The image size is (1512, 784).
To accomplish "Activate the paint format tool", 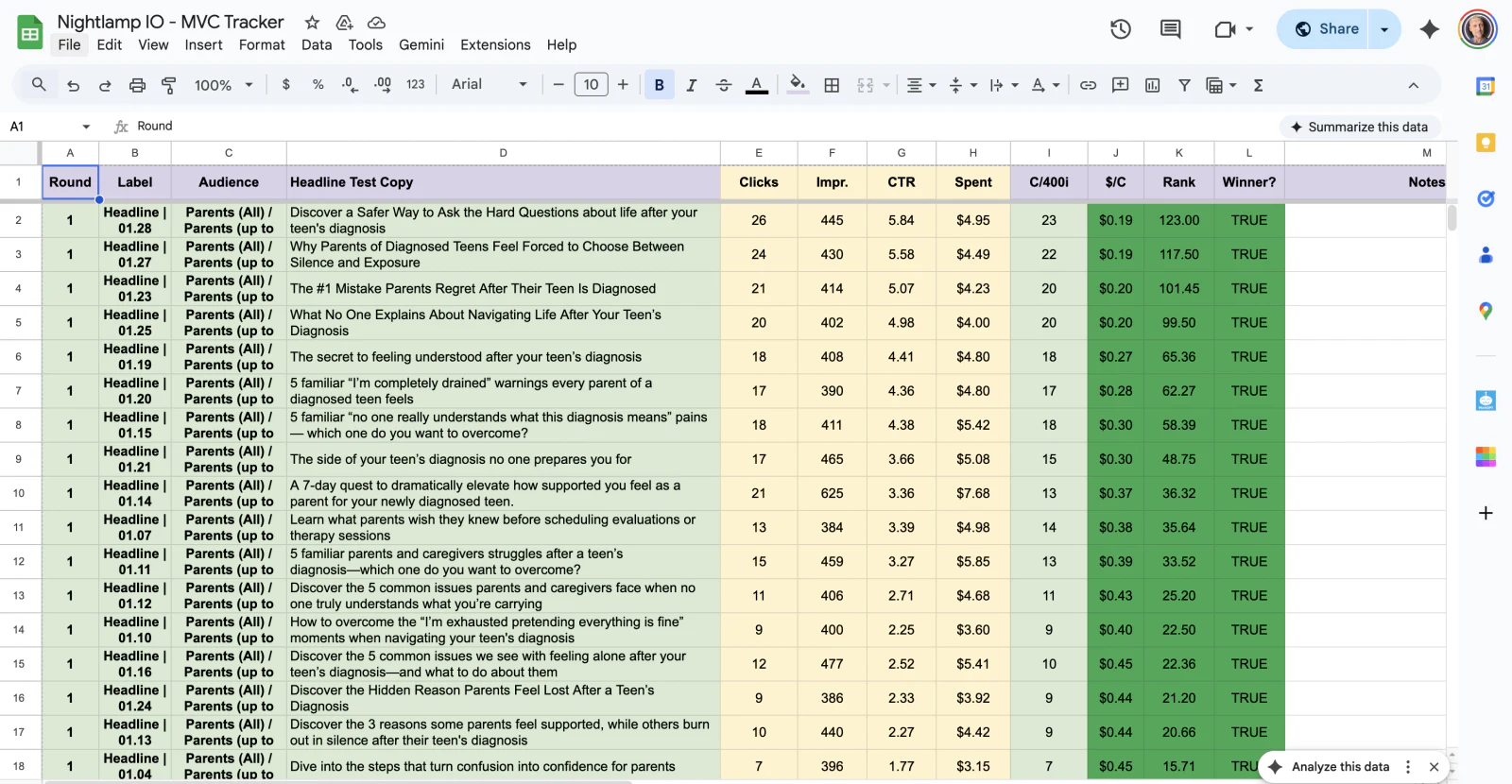I will pyautogui.click(x=169, y=85).
